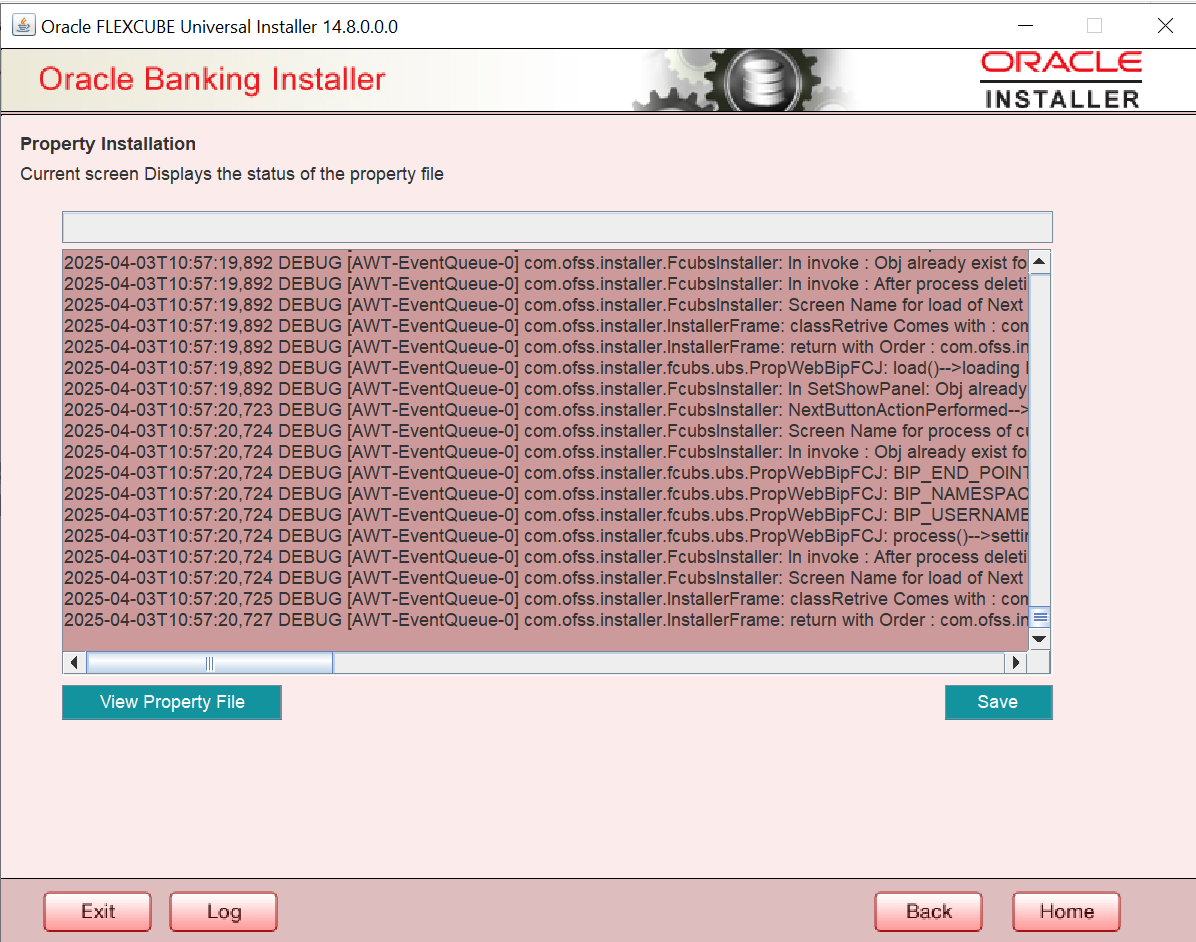Return to the Home screen
This screenshot has width=1196, height=942.
1066,911
